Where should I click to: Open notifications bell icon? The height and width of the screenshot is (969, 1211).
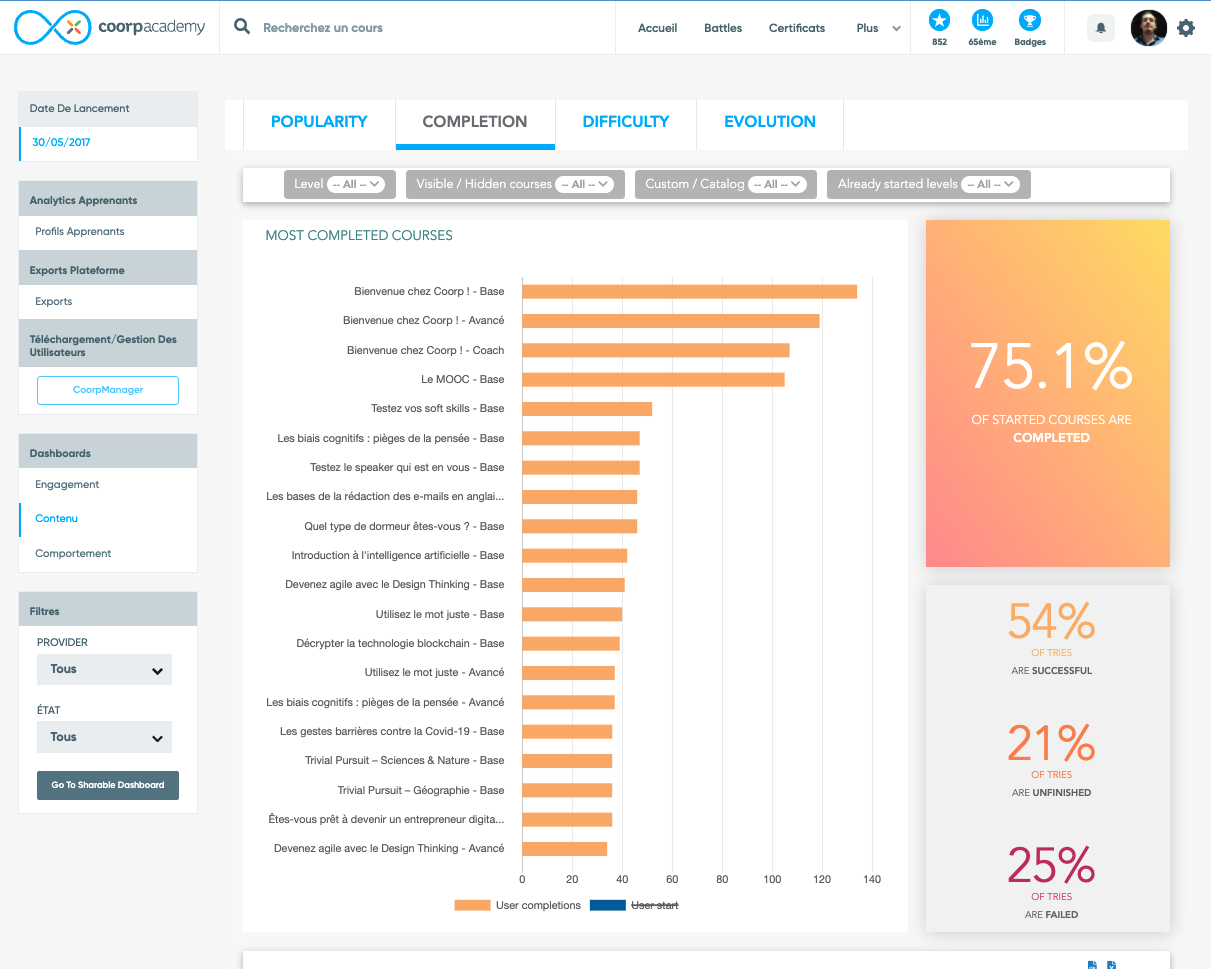[x=1101, y=28]
